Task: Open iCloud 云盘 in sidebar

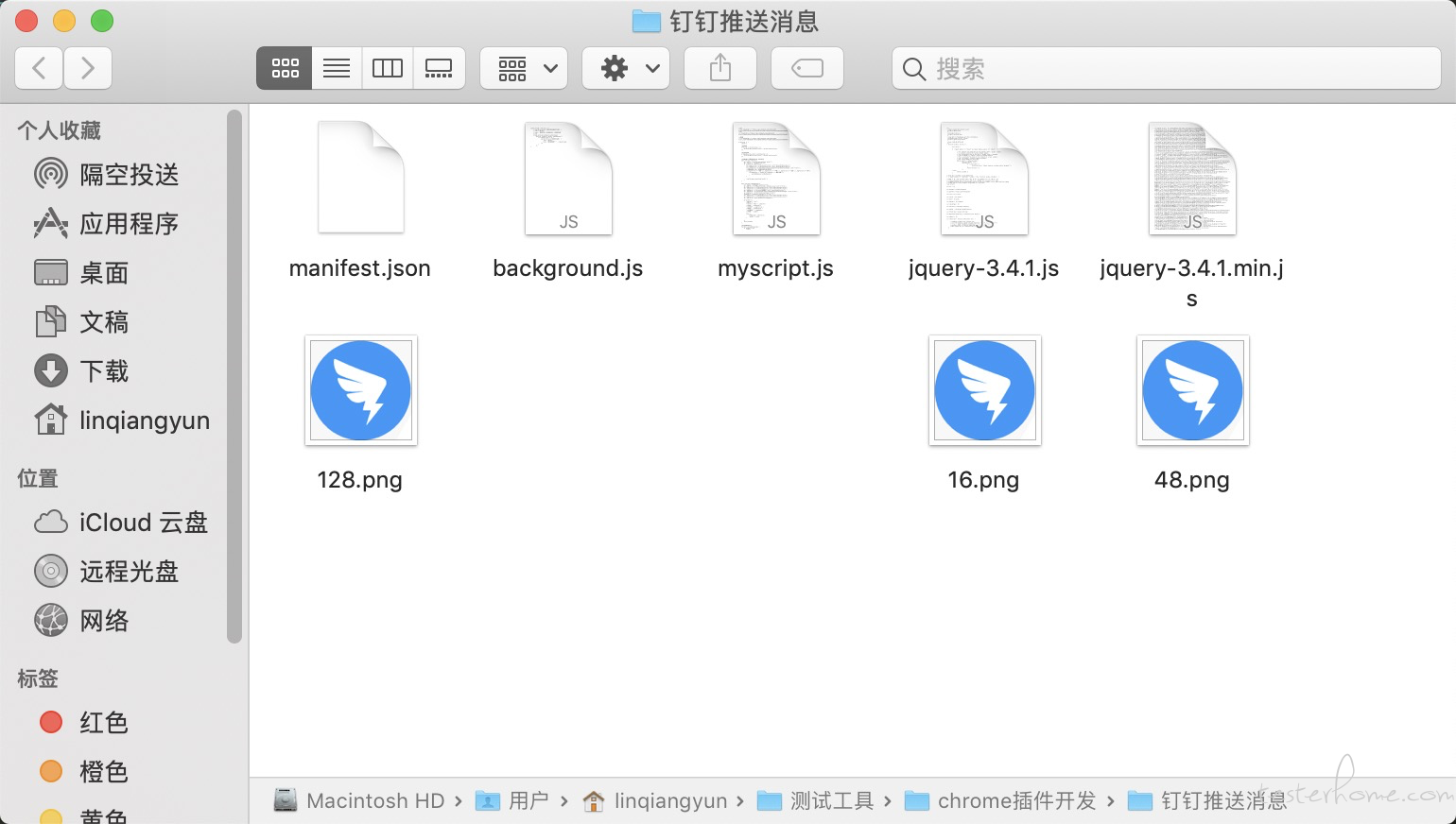Action: point(121,522)
